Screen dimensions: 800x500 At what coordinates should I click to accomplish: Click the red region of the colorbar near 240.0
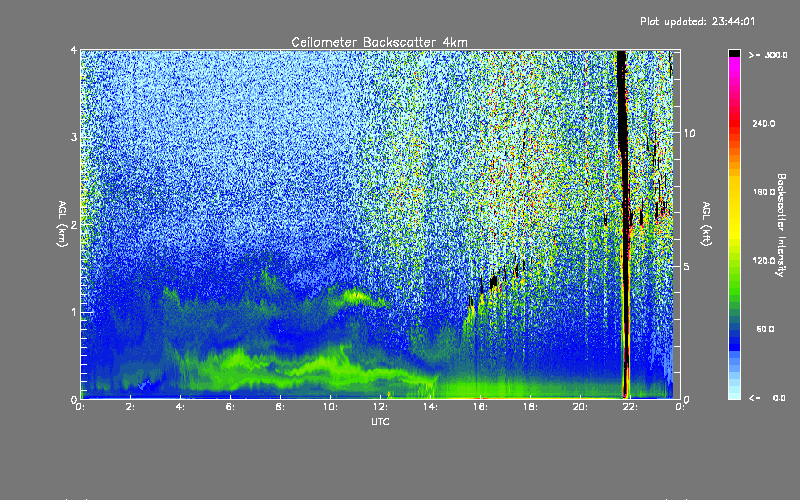[734, 122]
